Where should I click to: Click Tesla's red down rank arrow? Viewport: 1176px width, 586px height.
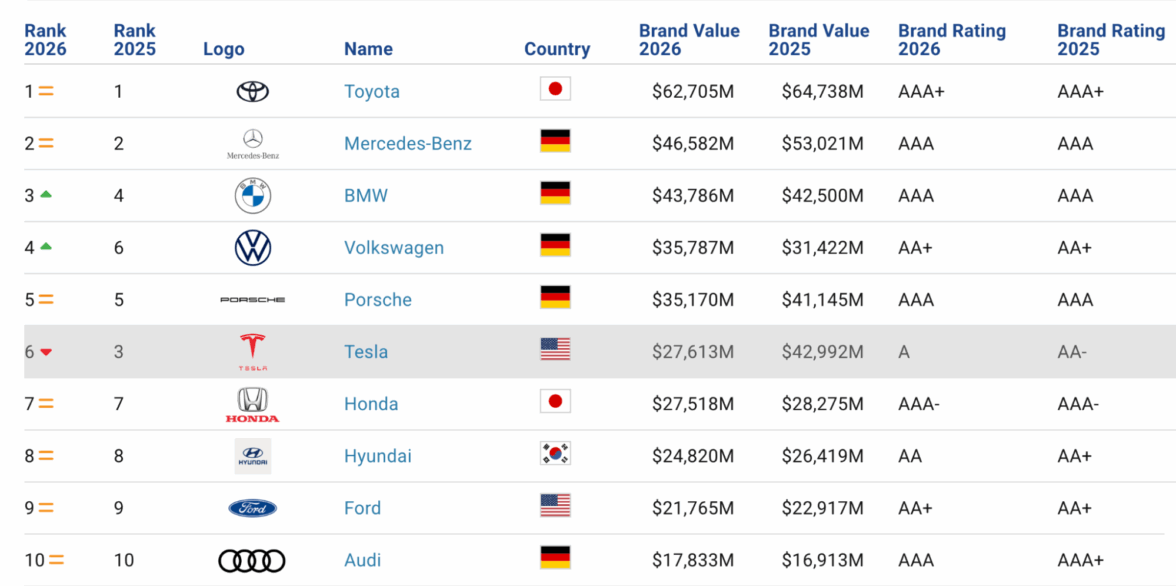click(x=46, y=352)
